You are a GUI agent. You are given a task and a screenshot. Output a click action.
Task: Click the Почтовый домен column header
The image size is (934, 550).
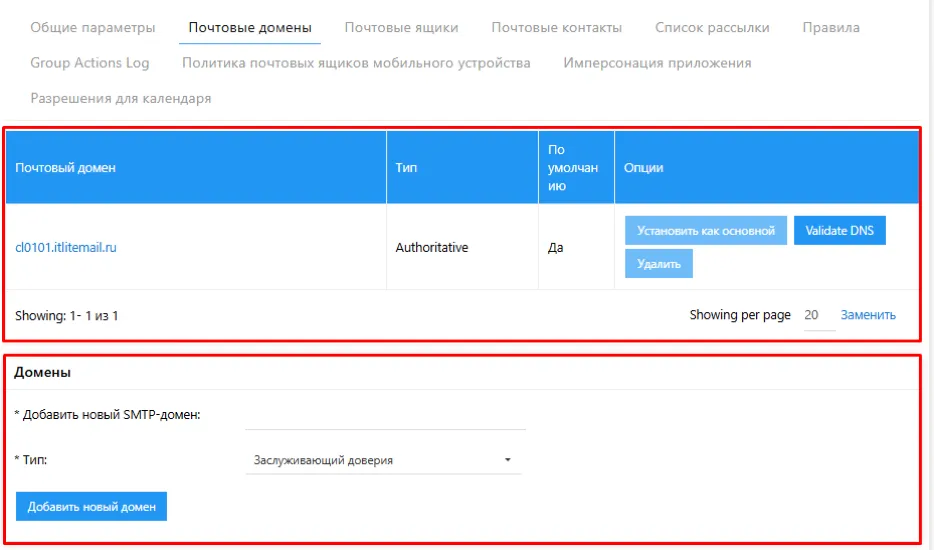(66, 168)
